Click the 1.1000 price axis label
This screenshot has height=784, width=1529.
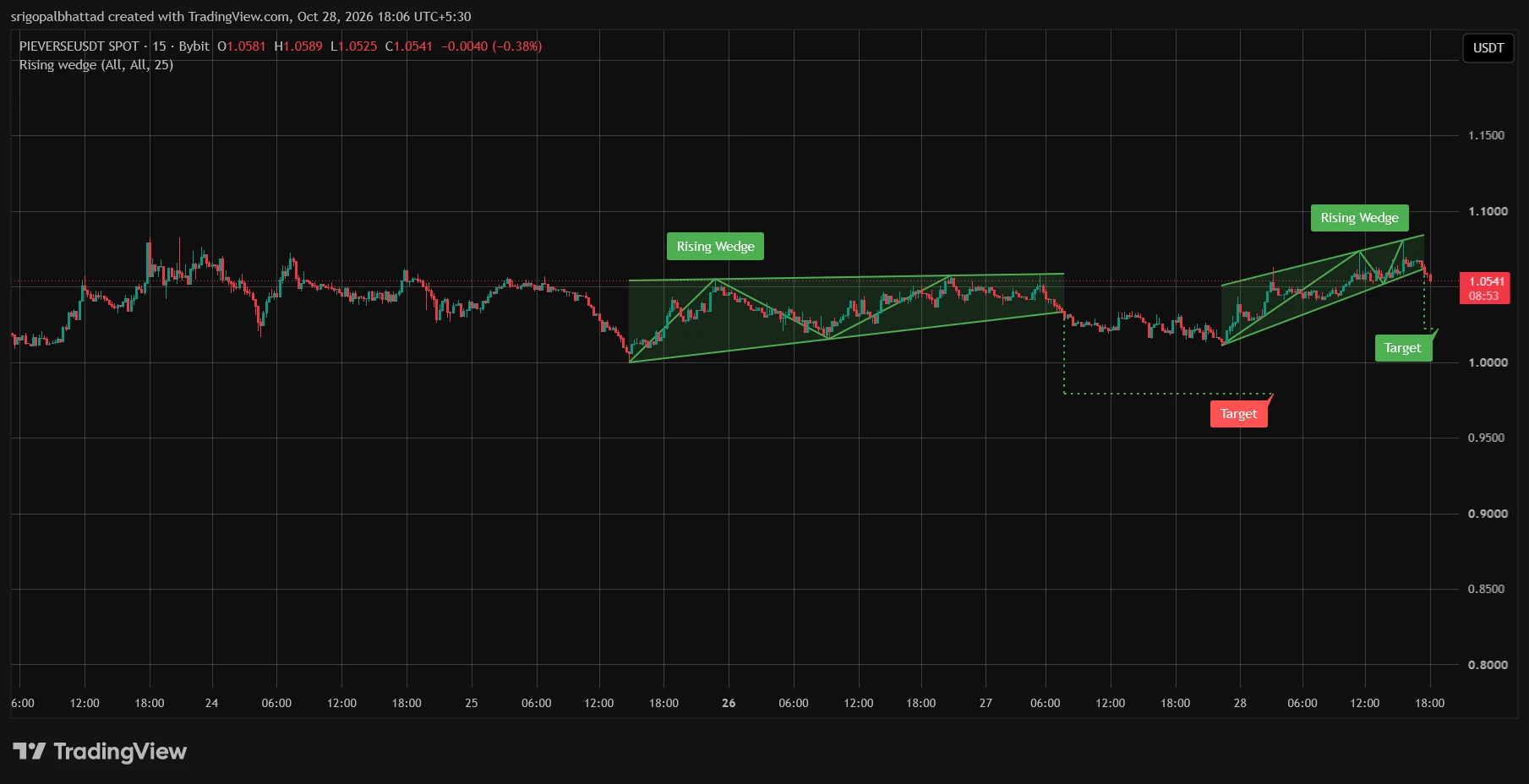tap(1487, 211)
